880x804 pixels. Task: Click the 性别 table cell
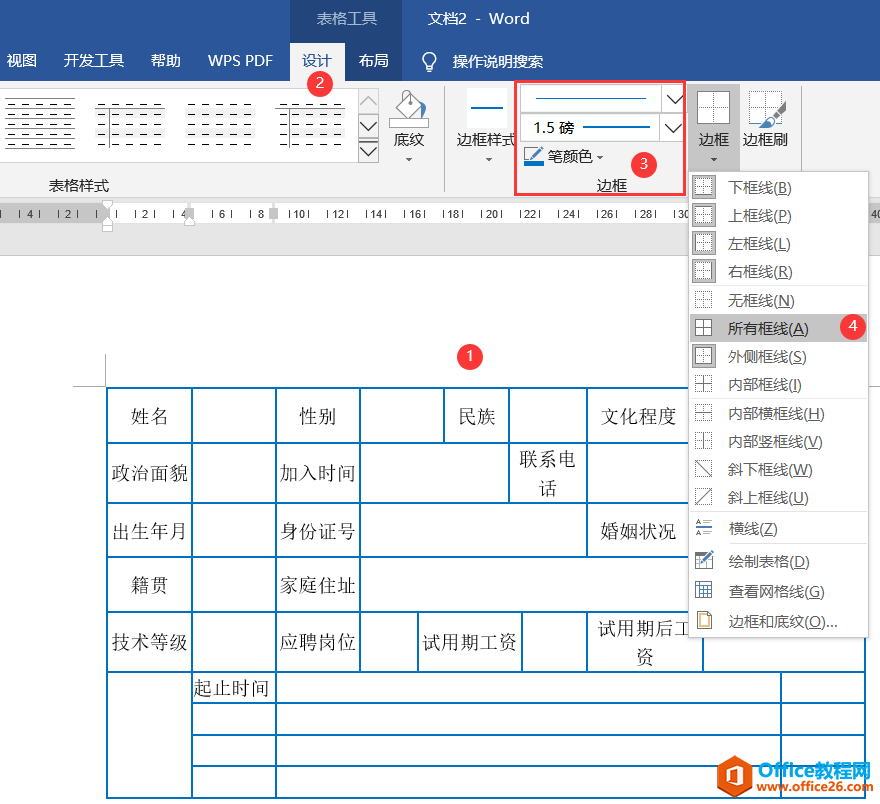click(x=318, y=416)
